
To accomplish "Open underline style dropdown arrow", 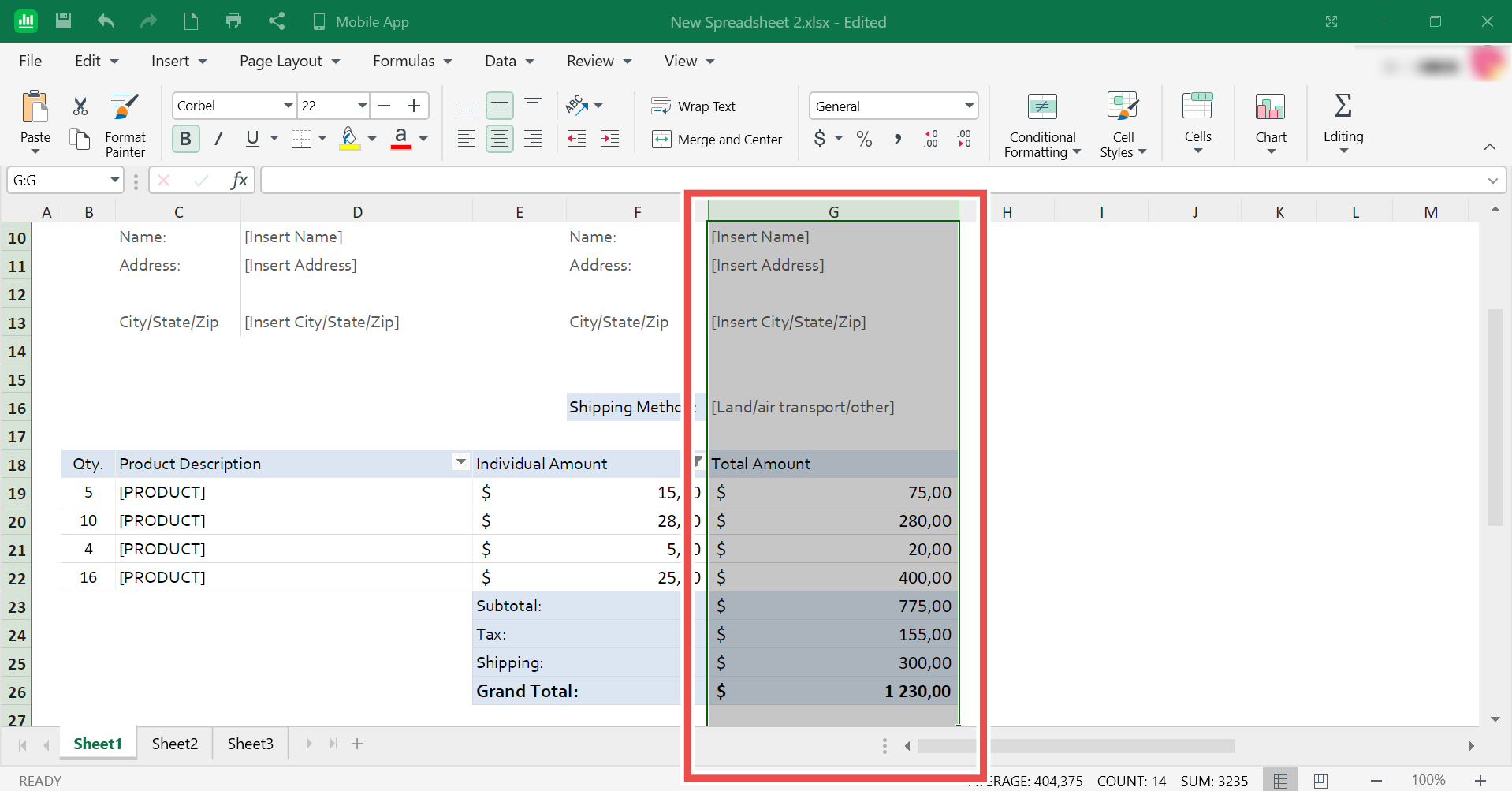I will click(x=274, y=139).
